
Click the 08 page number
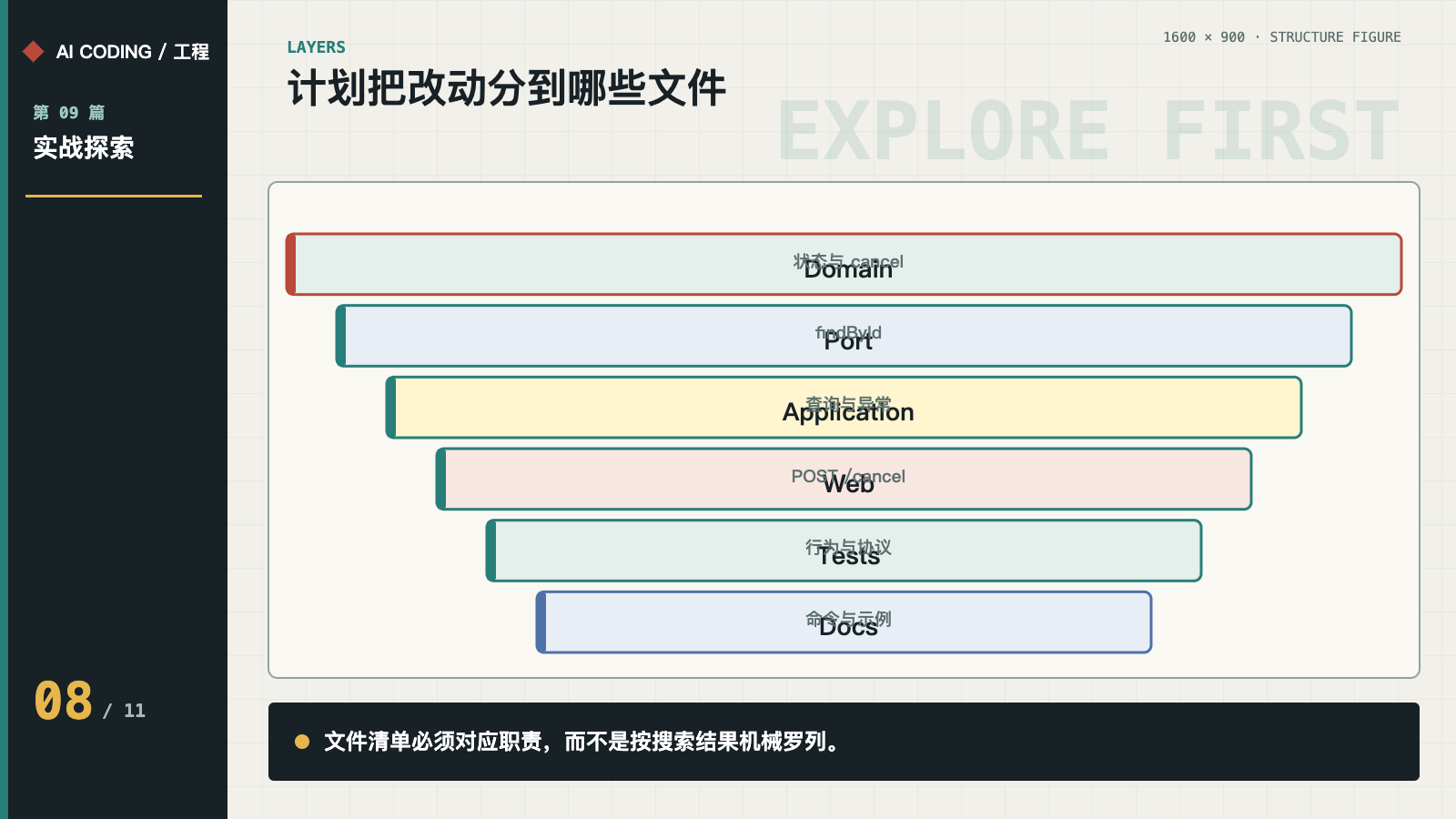click(x=64, y=702)
